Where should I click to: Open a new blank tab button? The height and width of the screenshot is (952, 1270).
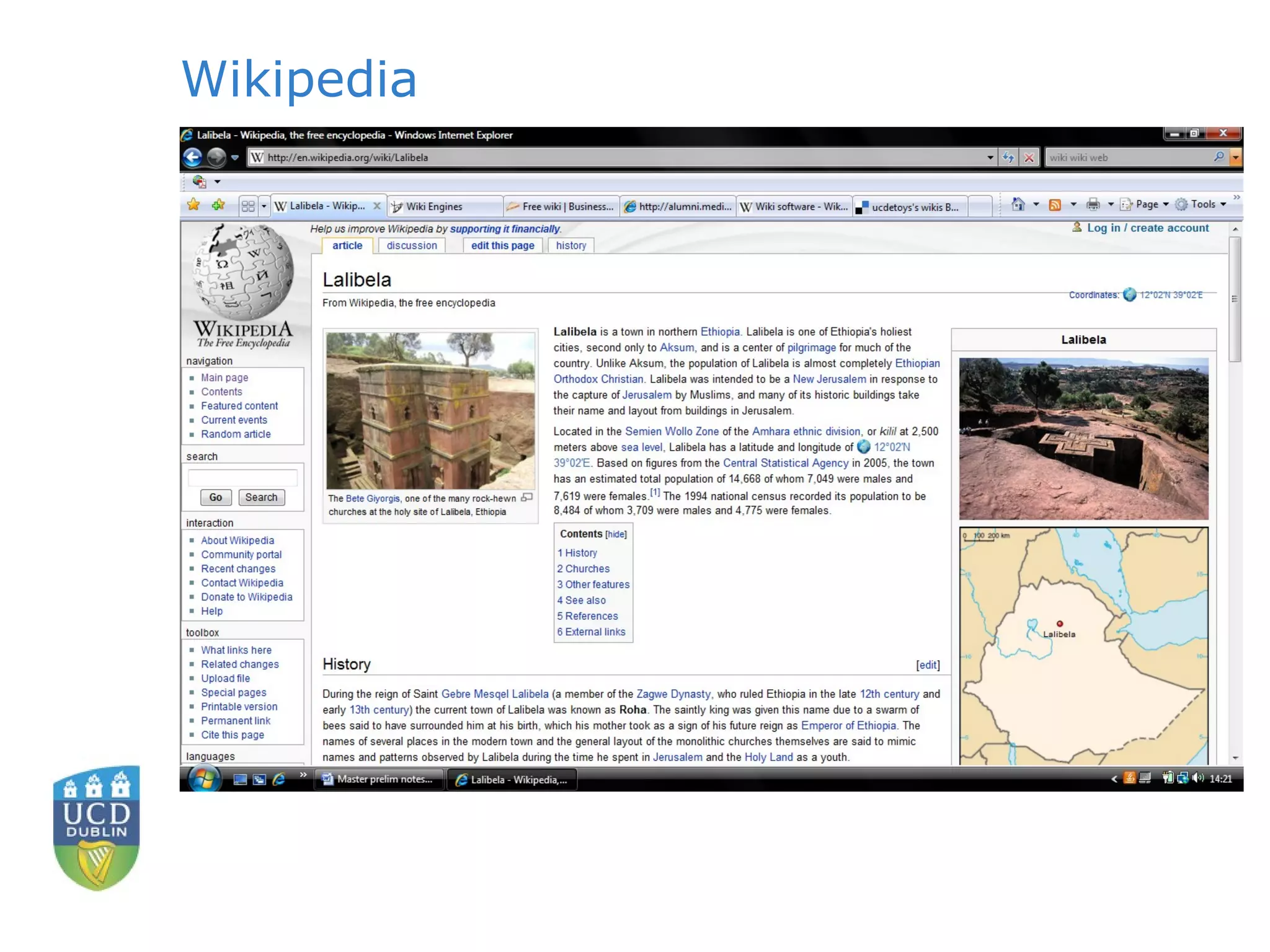coord(980,206)
